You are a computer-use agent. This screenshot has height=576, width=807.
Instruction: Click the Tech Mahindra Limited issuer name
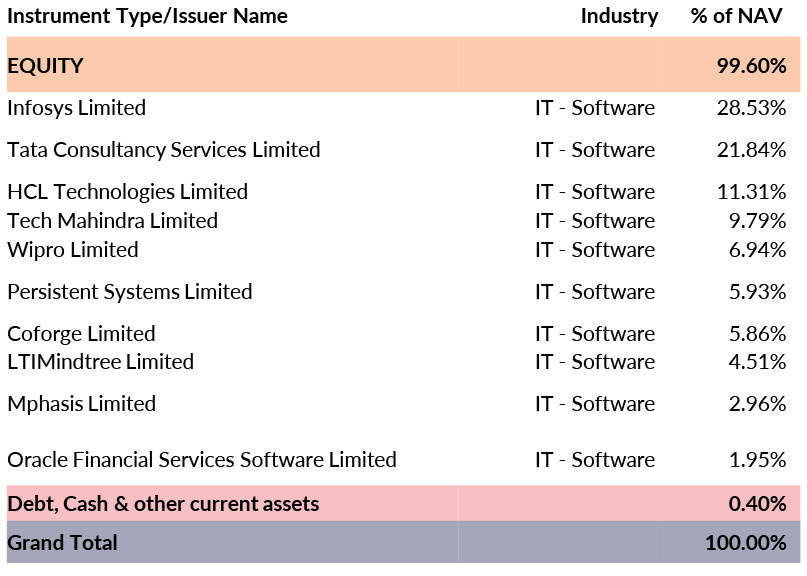pos(112,221)
